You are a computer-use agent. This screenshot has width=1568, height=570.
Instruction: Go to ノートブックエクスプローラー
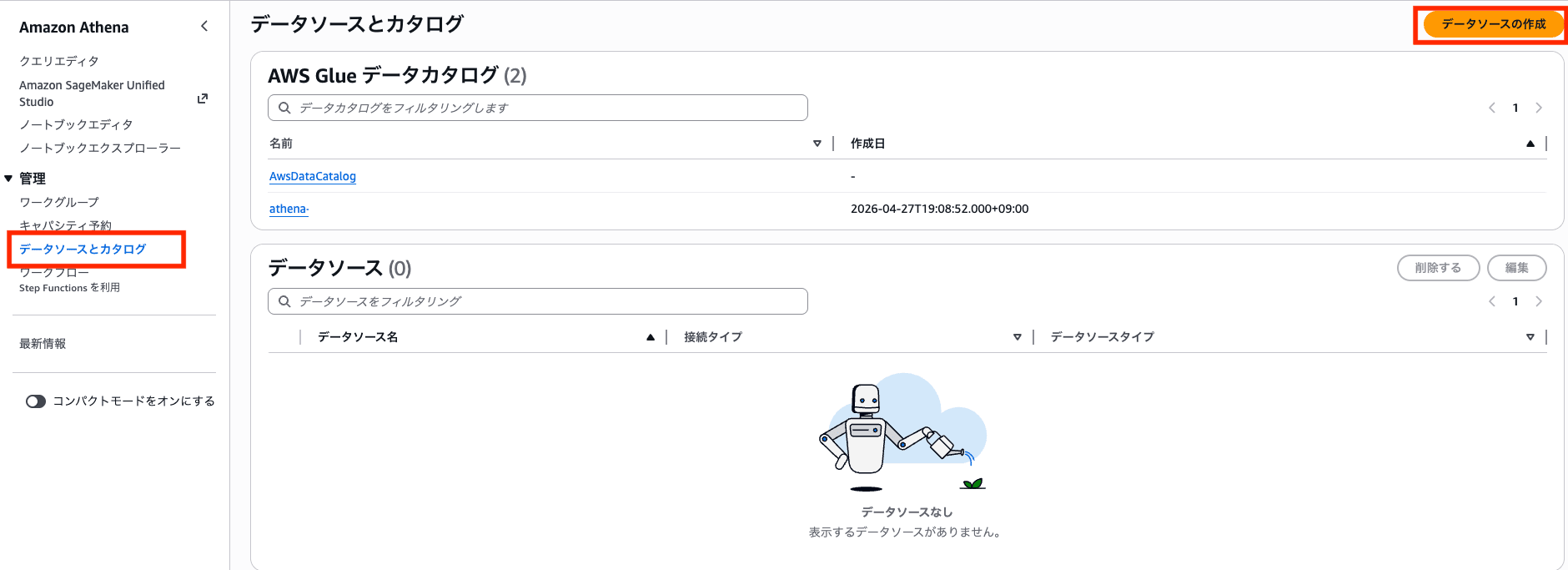(x=100, y=148)
